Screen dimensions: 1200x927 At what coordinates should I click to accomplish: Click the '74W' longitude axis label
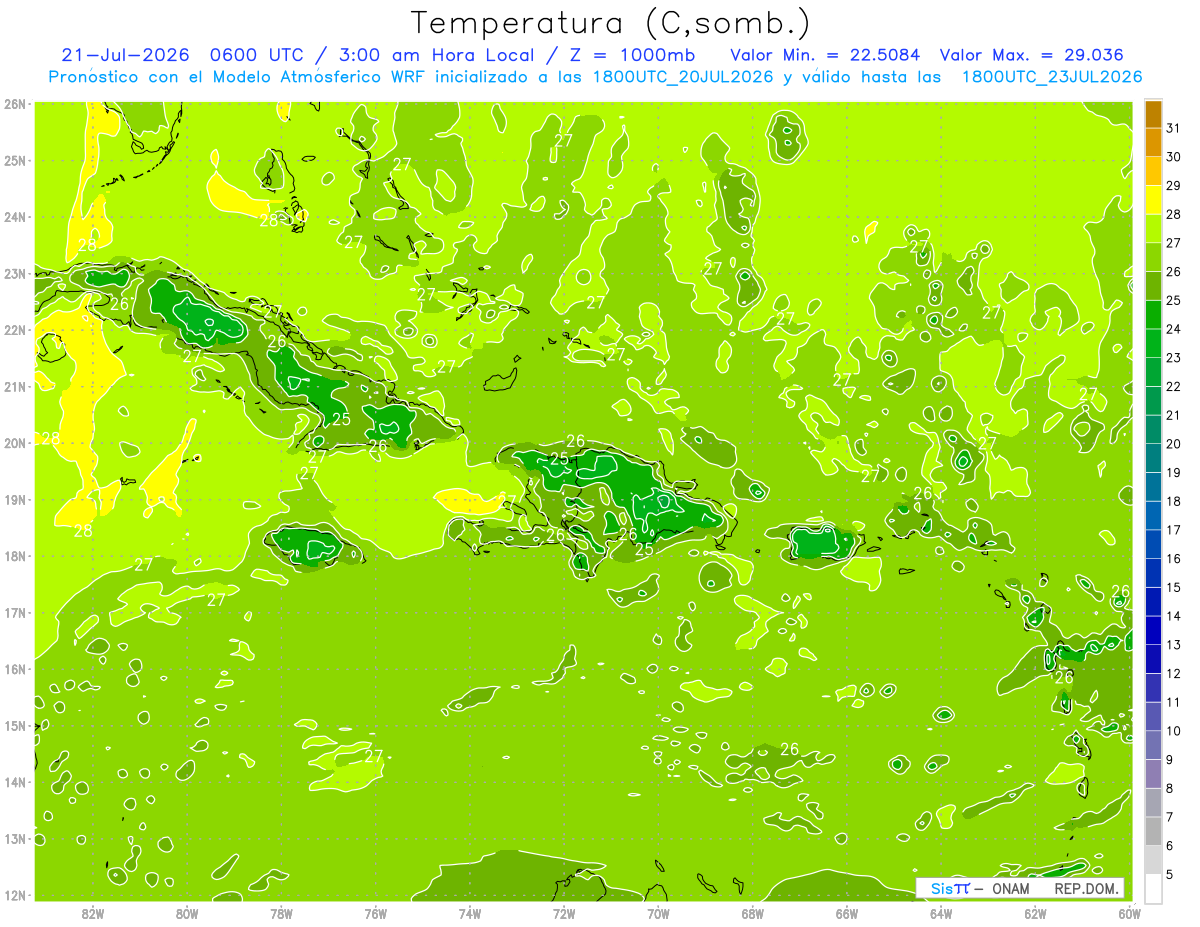[x=470, y=913]
